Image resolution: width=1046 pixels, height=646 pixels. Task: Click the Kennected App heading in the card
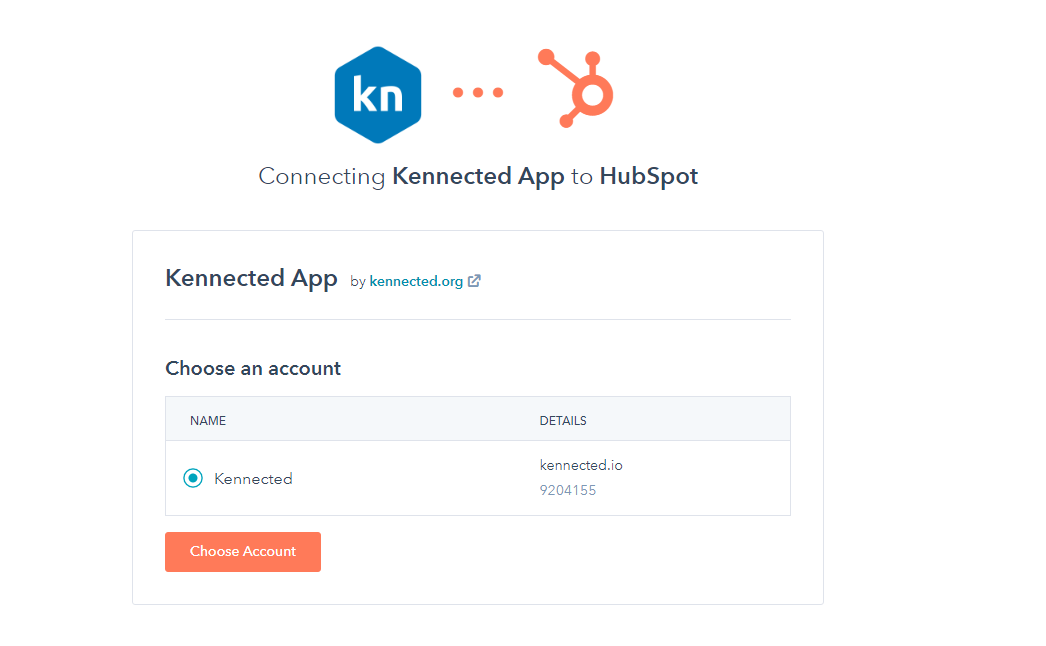pos(251,278)
